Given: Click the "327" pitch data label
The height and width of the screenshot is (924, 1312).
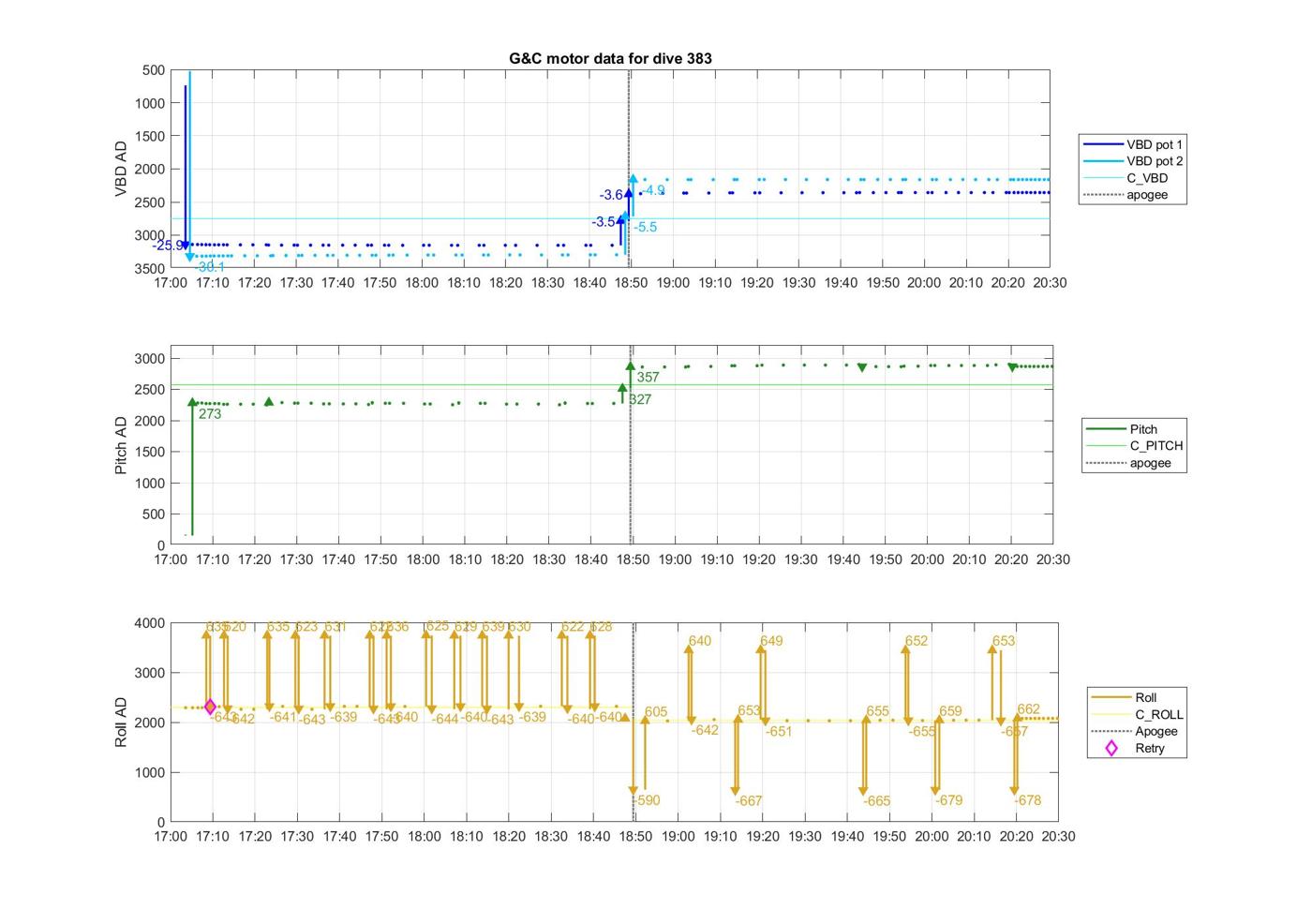Looking at the screenshot, I should (x=640, y=399).
